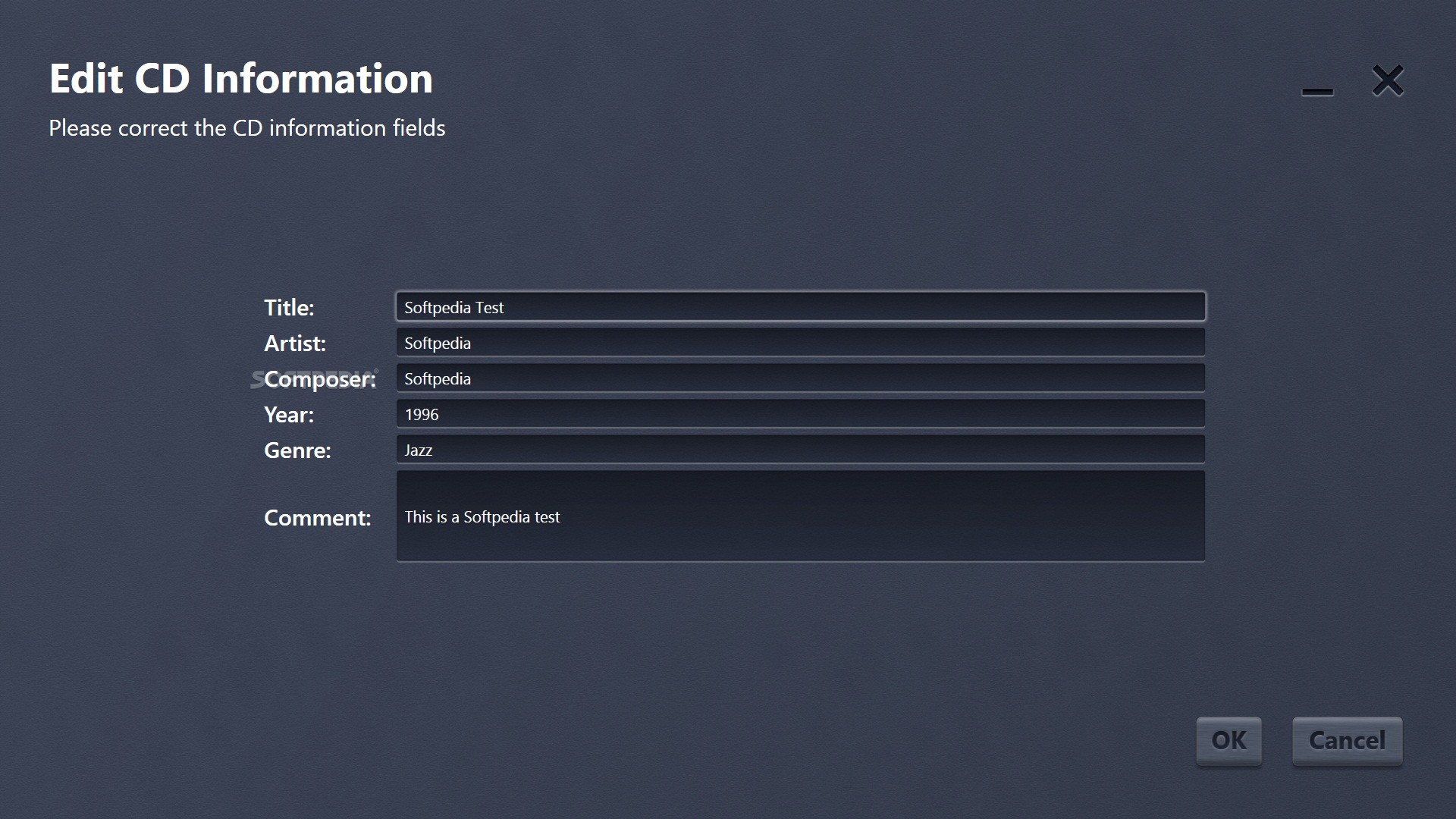Click the Year field showing 1996
Viewport: 1456px width, 819px height.
801,413
